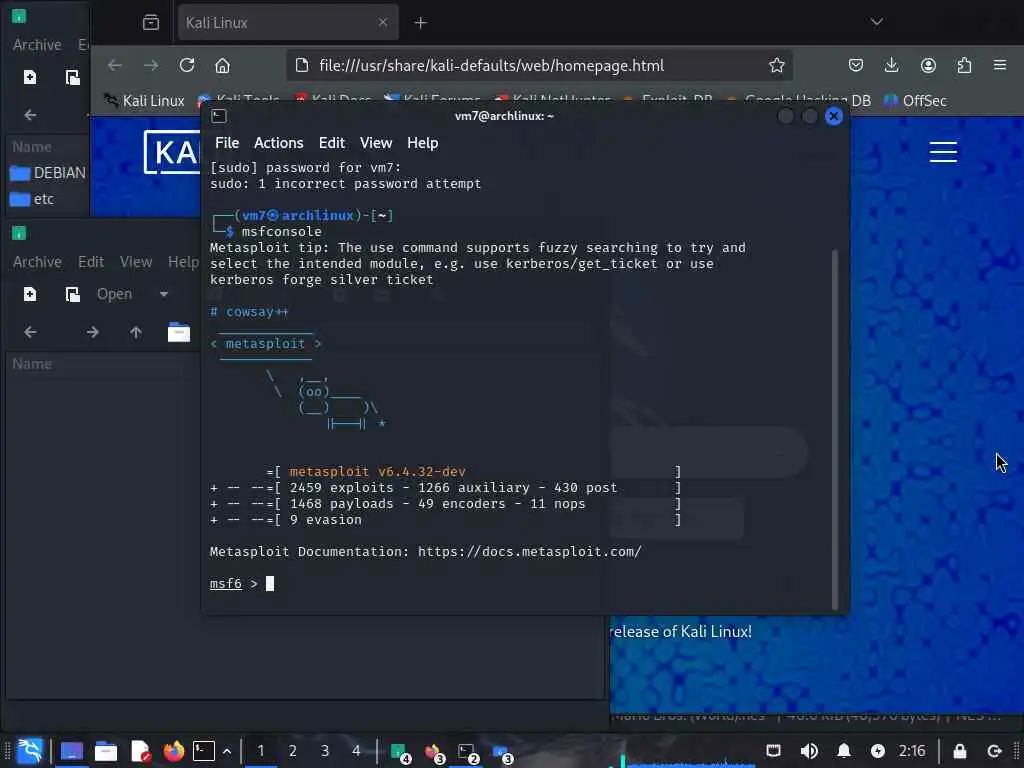Bookmark this page with the star
Image resolution: width=1024 pixels, height=768 pixels.
[x=776, y=65]
